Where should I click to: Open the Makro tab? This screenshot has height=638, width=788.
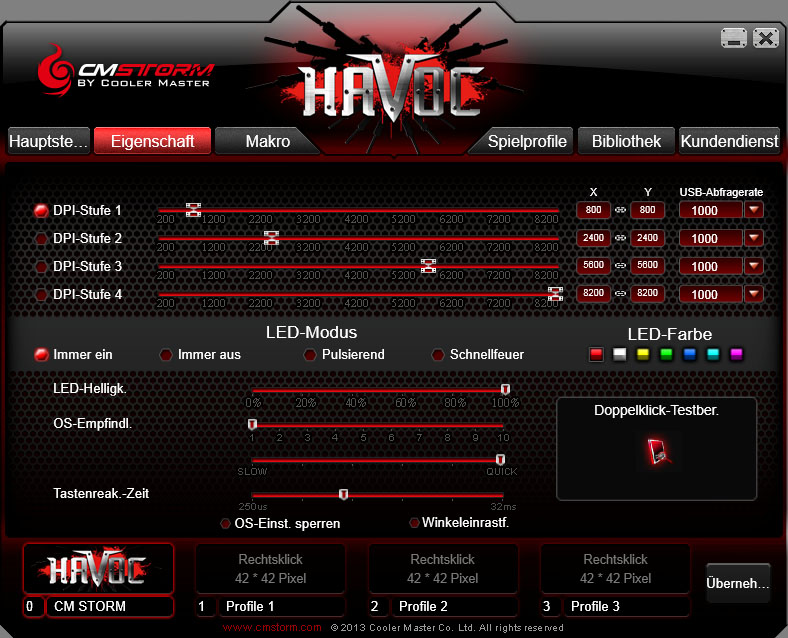267,141
